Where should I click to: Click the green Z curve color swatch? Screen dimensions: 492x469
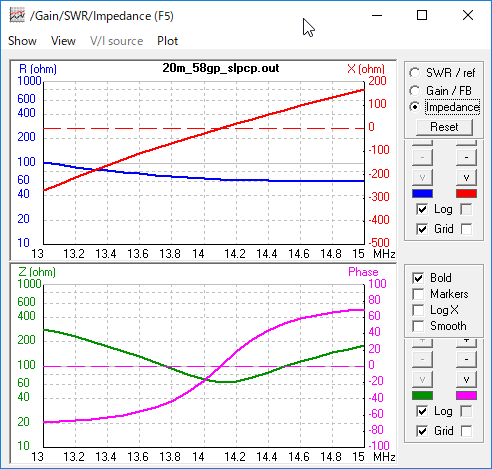422,396
